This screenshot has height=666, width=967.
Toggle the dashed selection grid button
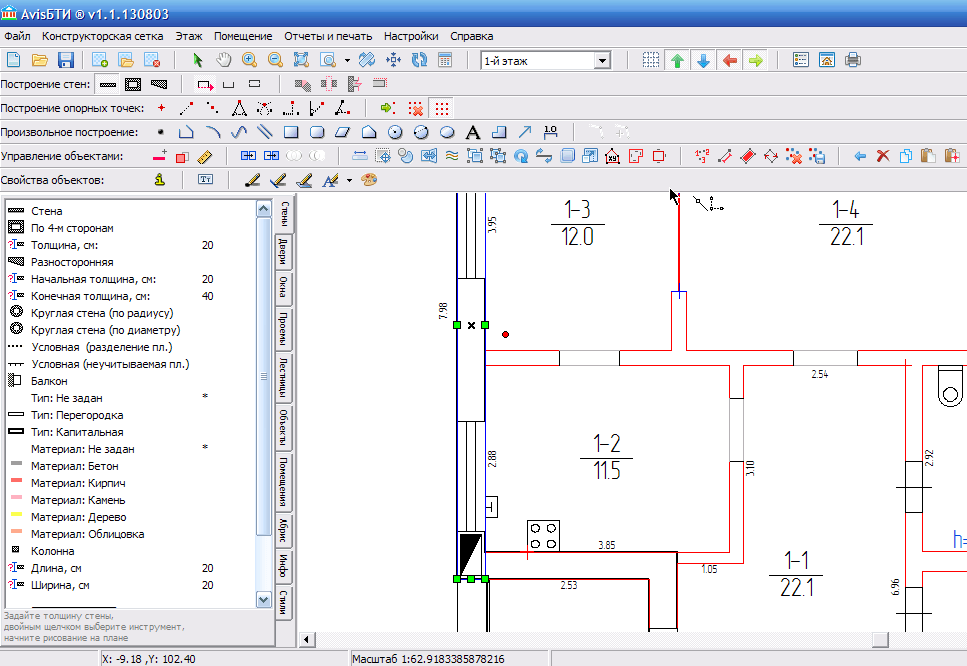point(651,60)
